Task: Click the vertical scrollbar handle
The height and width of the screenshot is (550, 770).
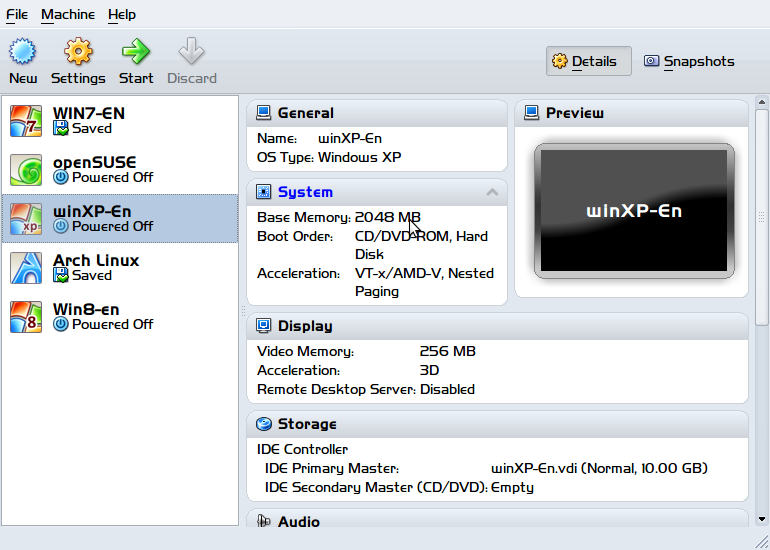Action: tap(762, 217)
